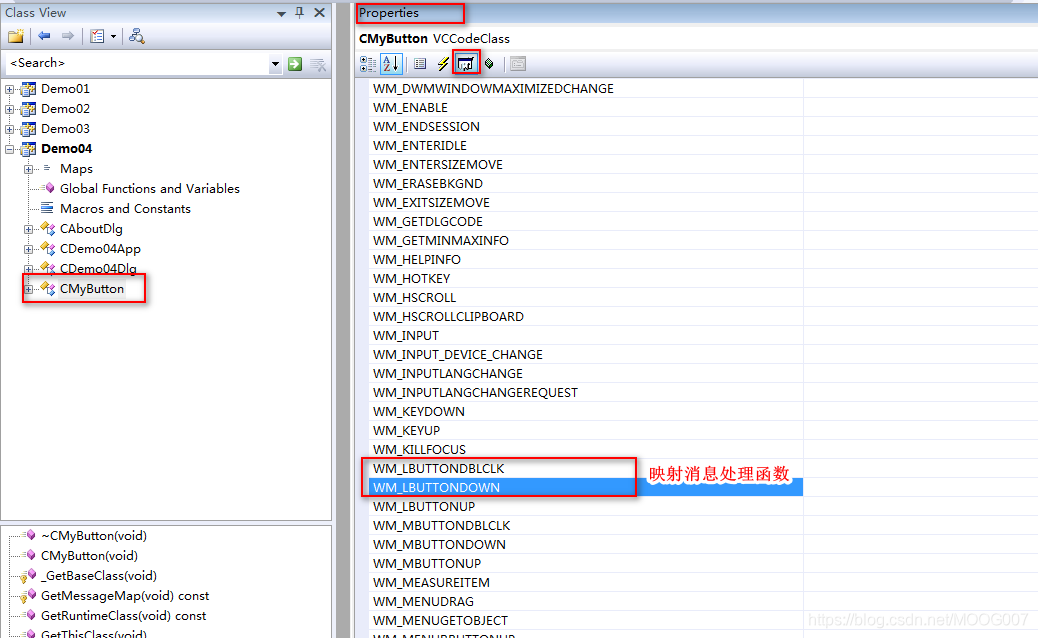Click the value cell for WM_LBUTTONDOWN
The image size is (1038, 638).
point(920,488)
